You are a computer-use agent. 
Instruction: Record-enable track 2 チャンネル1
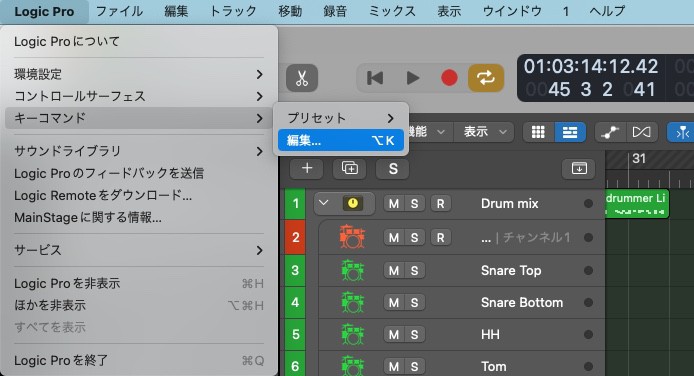tap(440, 238)
